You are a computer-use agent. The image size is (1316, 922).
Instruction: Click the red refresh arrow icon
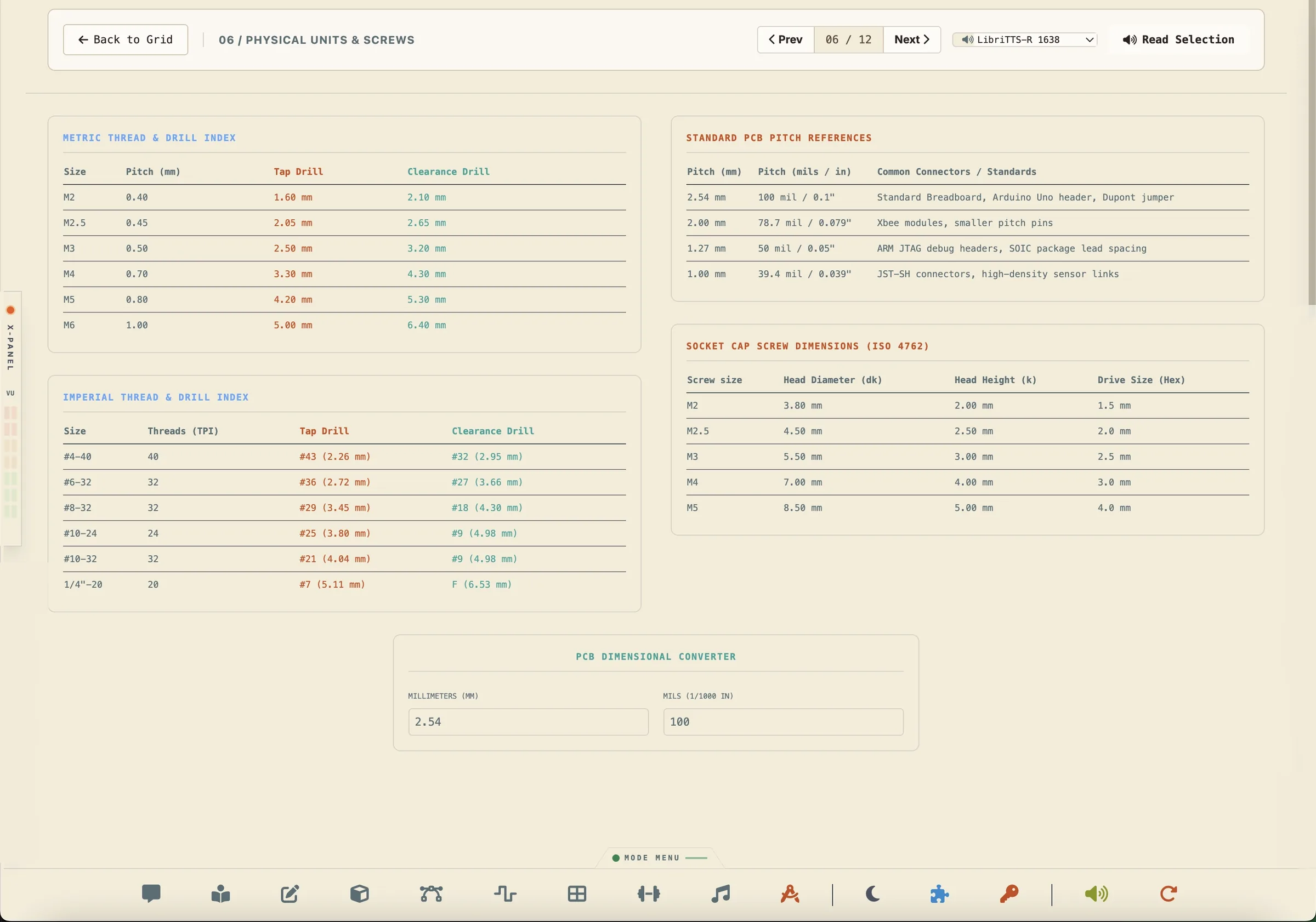(1168, 893)
